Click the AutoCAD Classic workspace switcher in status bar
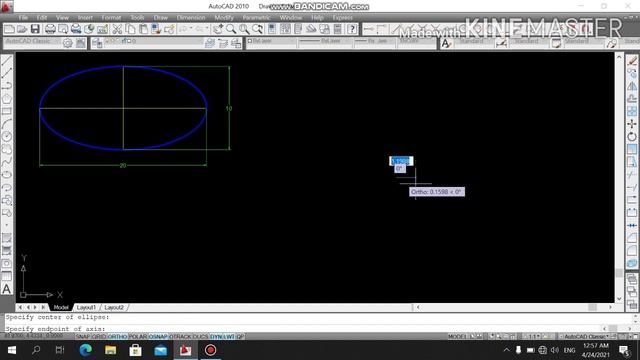Screen dimensions: 640x360 [587, 337]
